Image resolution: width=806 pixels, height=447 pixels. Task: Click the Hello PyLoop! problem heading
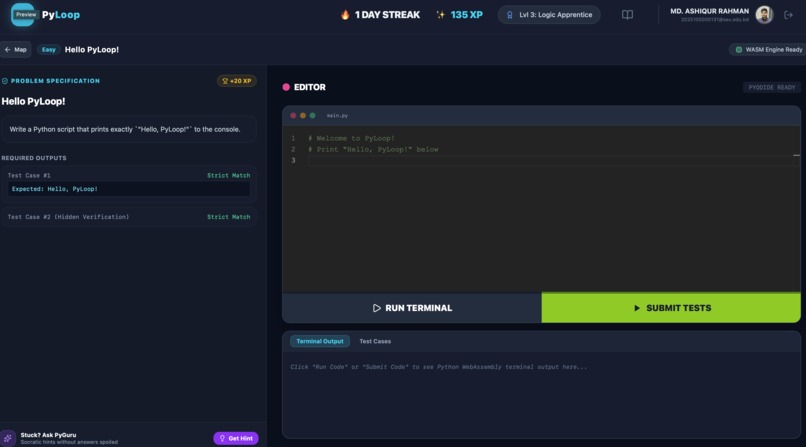click(x=33, y=101)
